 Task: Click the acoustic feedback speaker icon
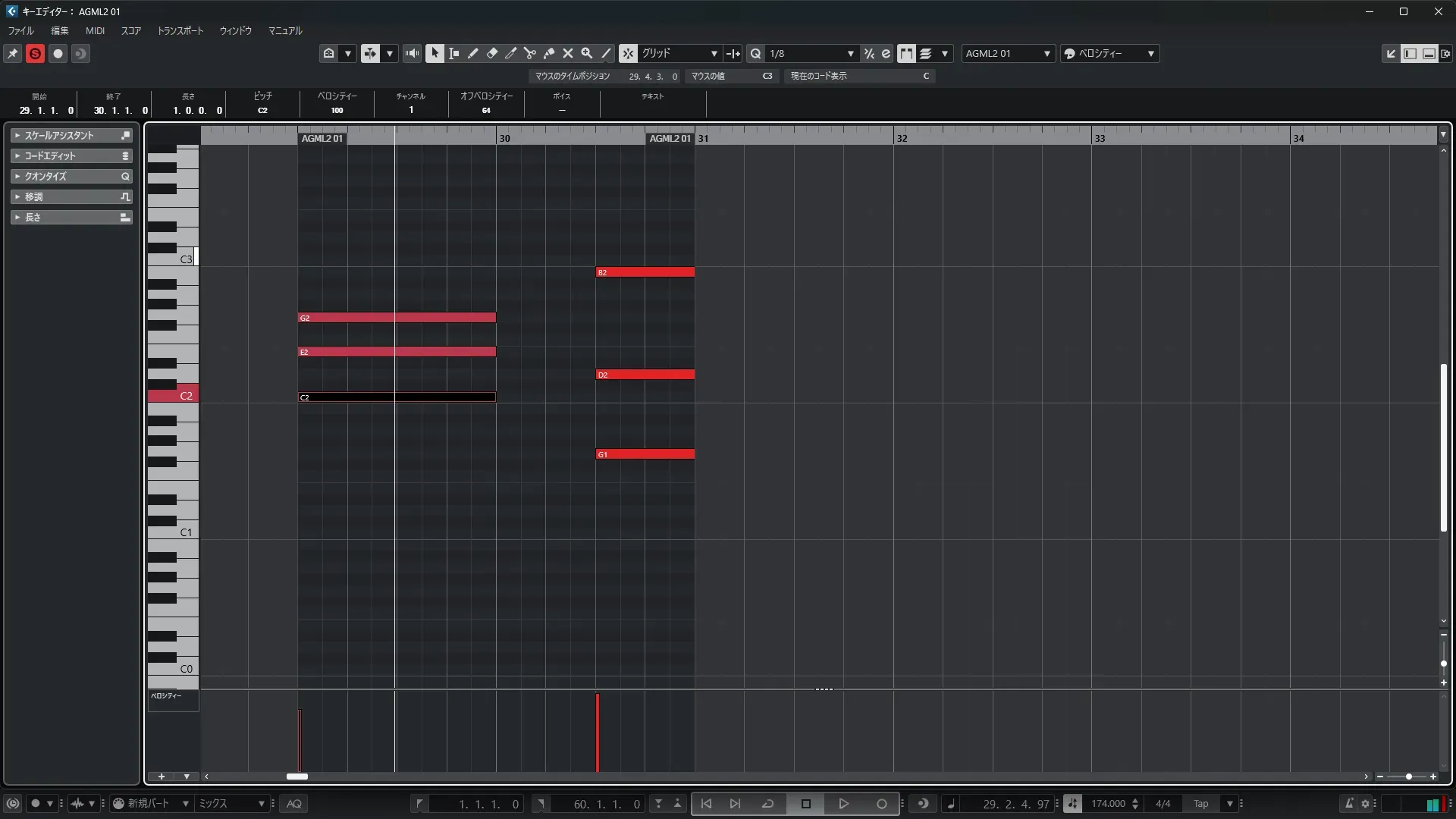412,53
